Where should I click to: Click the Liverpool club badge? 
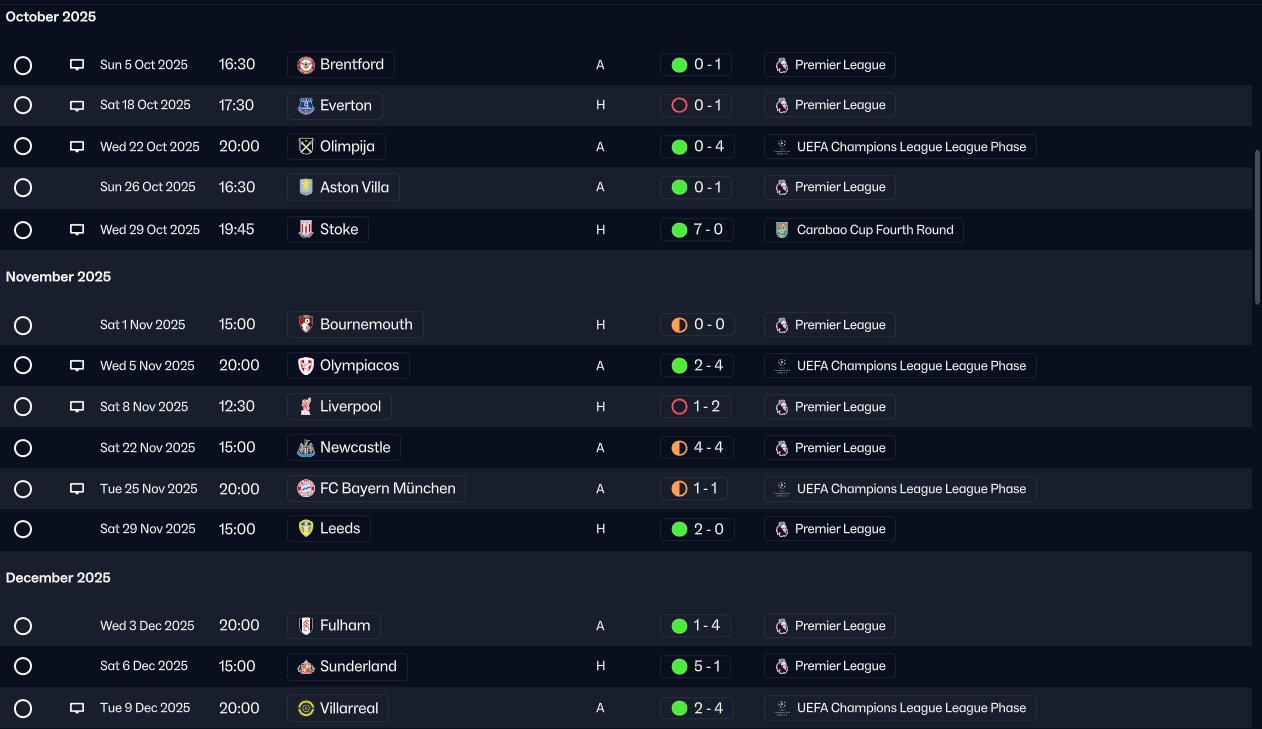point(306,407)
